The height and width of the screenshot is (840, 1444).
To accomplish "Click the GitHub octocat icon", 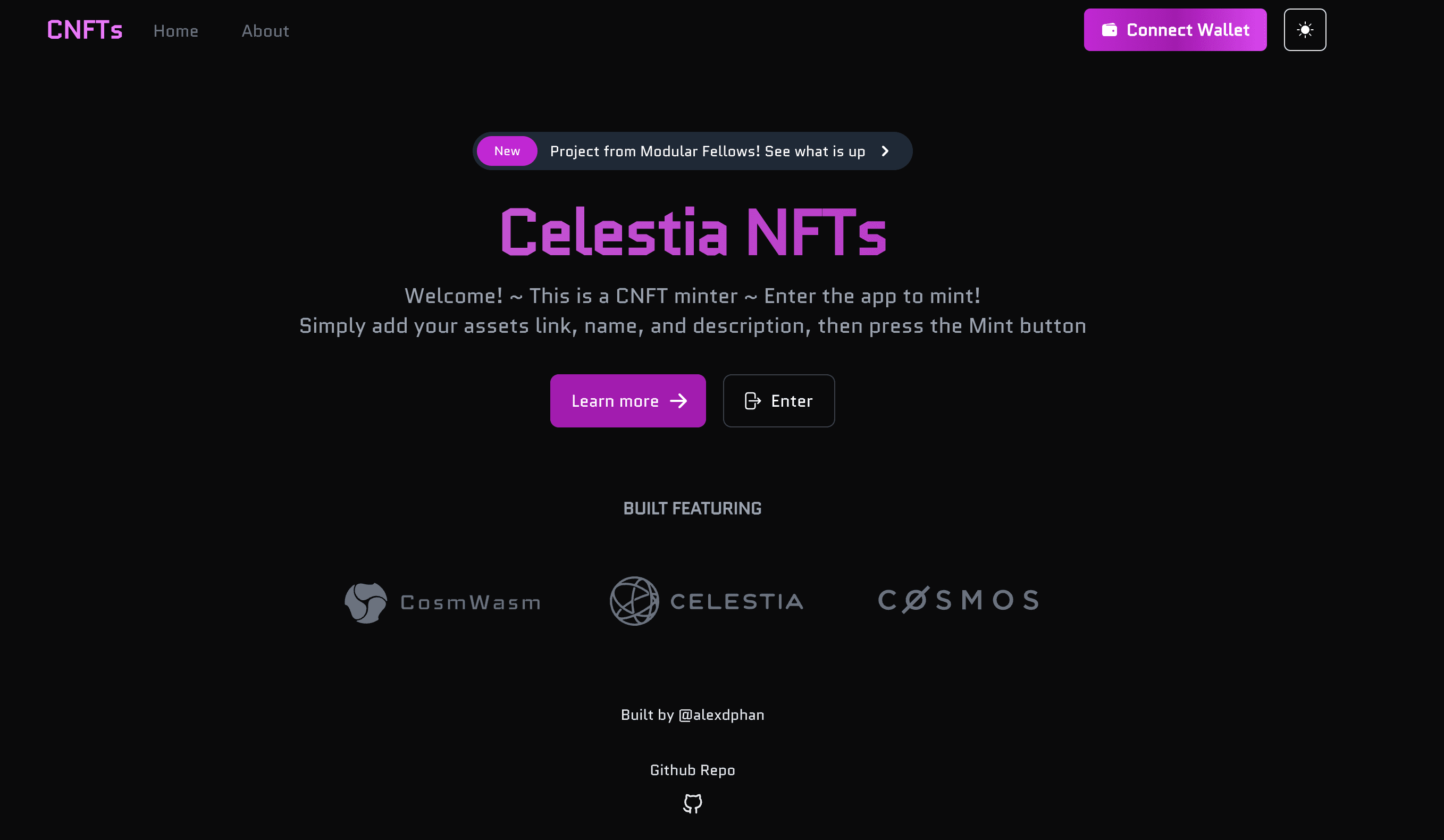I will (692, 803).
